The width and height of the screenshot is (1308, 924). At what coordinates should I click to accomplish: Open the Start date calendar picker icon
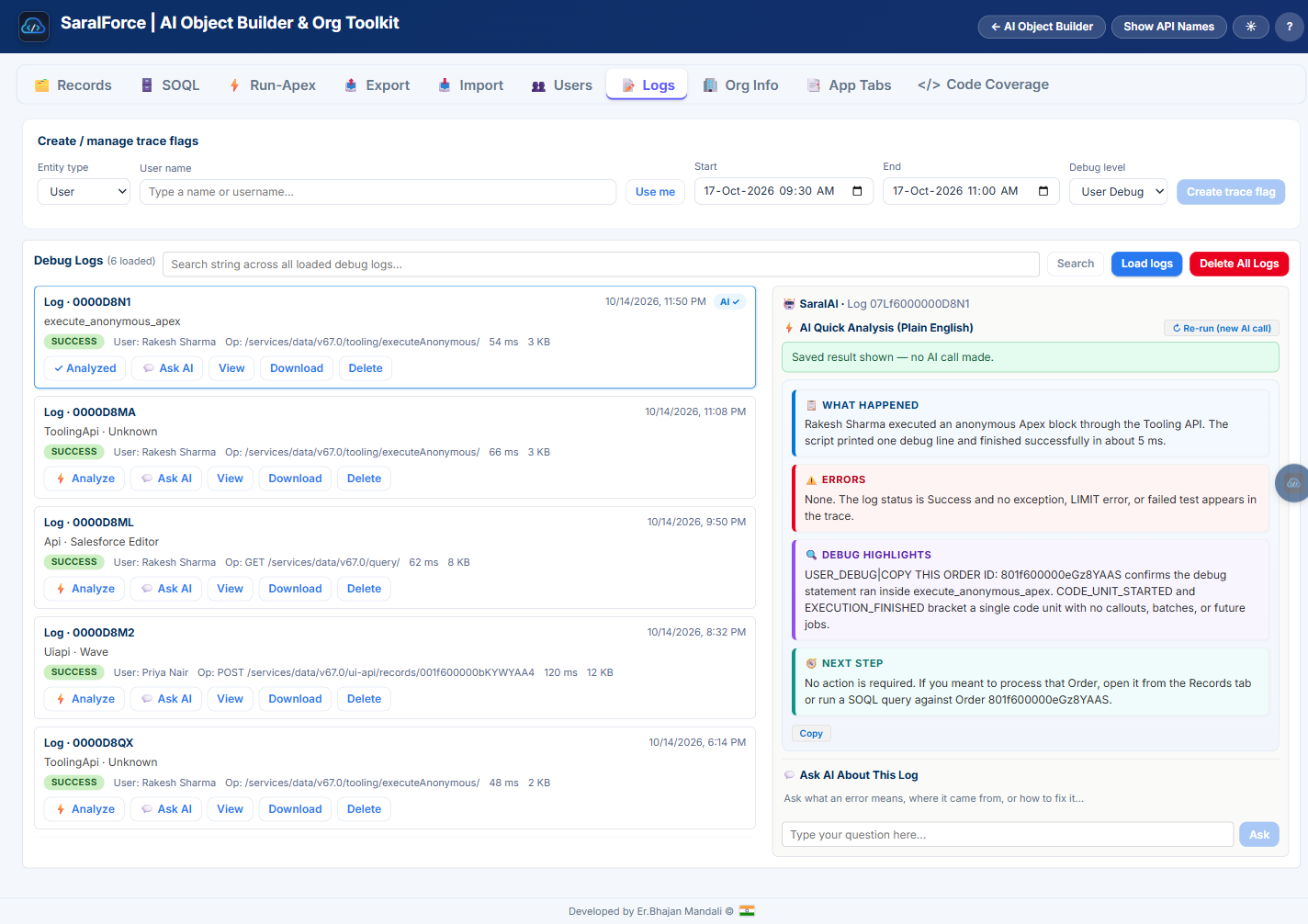tap(857, 191)
